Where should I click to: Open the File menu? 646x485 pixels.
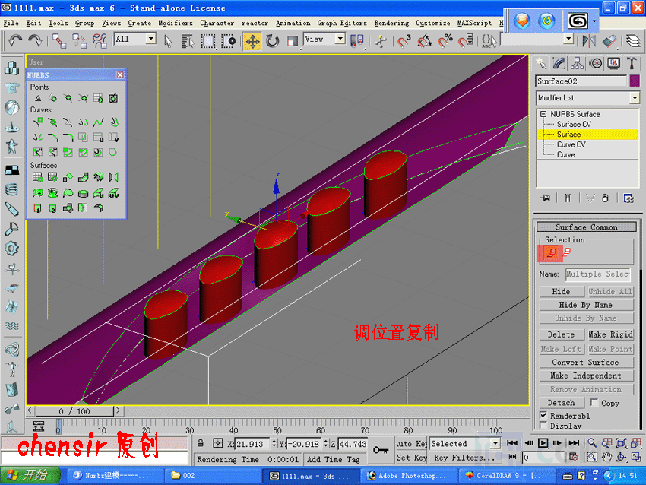pos(11,23)
